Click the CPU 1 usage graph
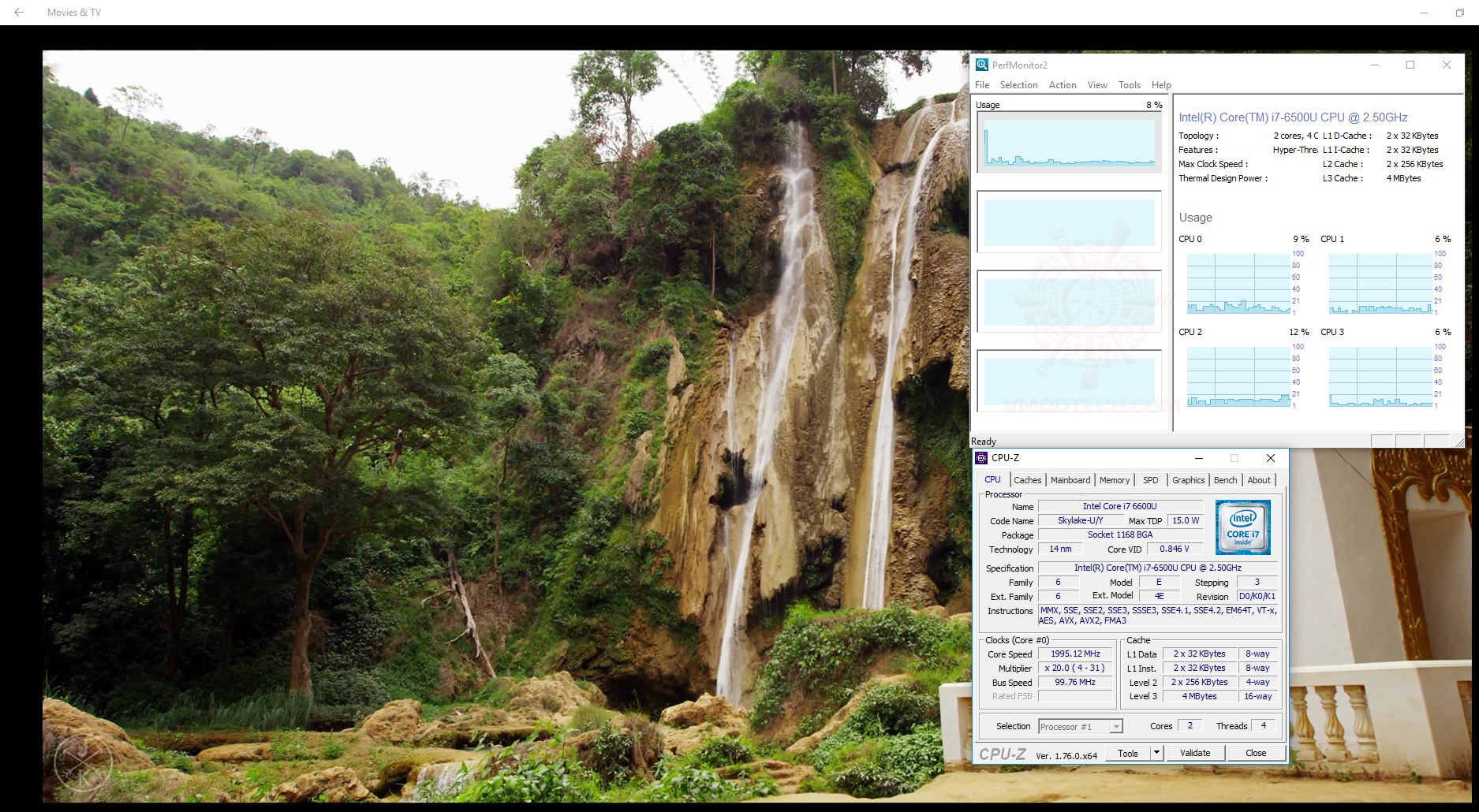 (1380, 283)
